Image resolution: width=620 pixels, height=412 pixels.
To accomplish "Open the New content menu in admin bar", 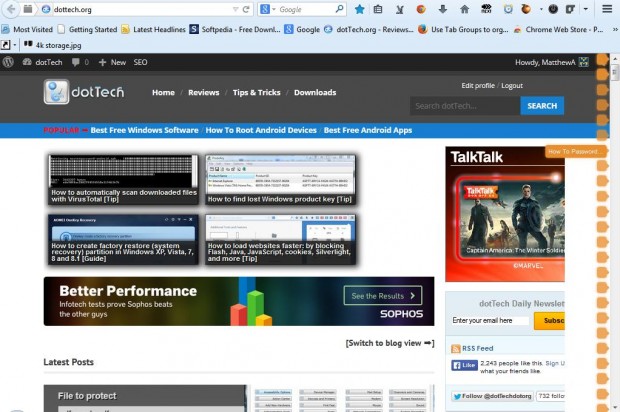I will pyautogui.click(x=112, y=62).
